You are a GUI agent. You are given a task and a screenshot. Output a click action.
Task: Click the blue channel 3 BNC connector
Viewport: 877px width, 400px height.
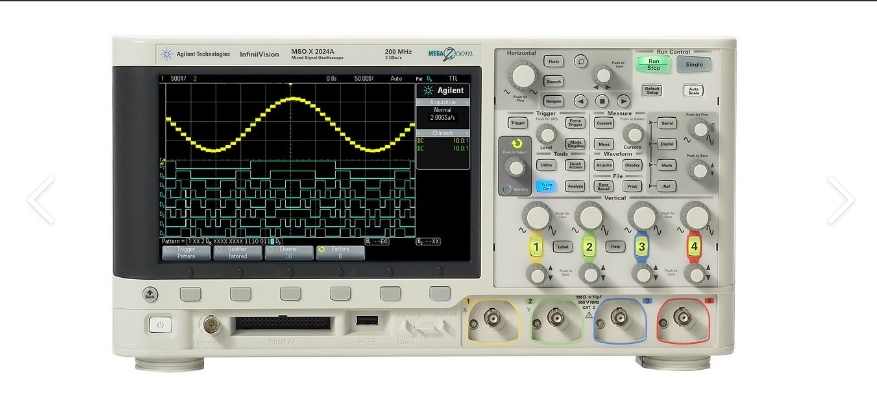tap(619, 318)
